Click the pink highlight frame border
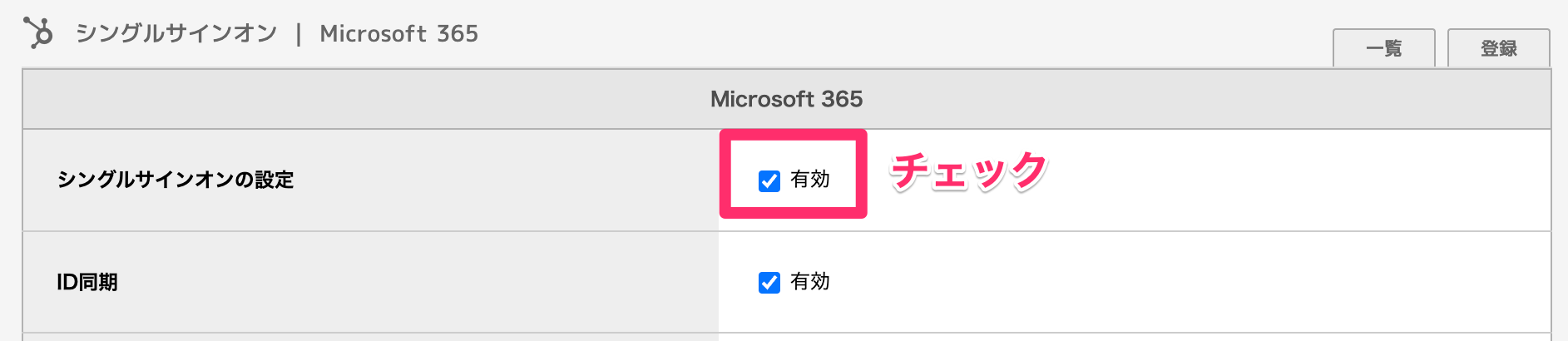The width and height of the screenshot is (1568, 341). pyautogui.click(x=794, y=134)
